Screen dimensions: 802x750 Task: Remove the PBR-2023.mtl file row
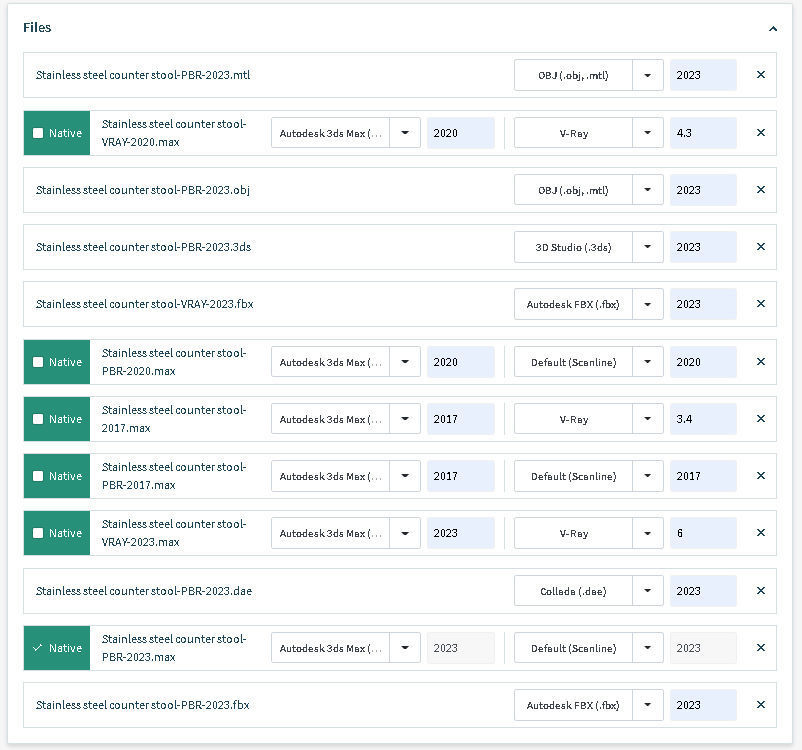pos(760,75)
